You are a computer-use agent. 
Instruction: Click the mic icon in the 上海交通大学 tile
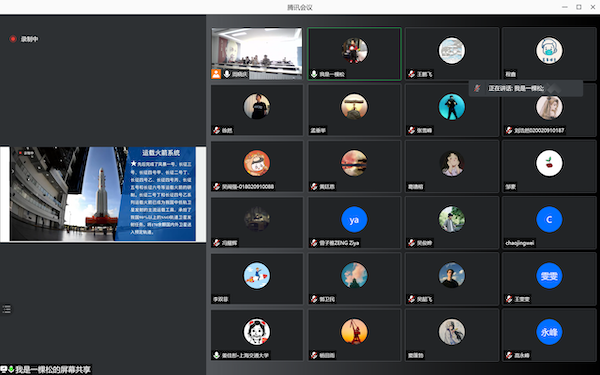217,355
